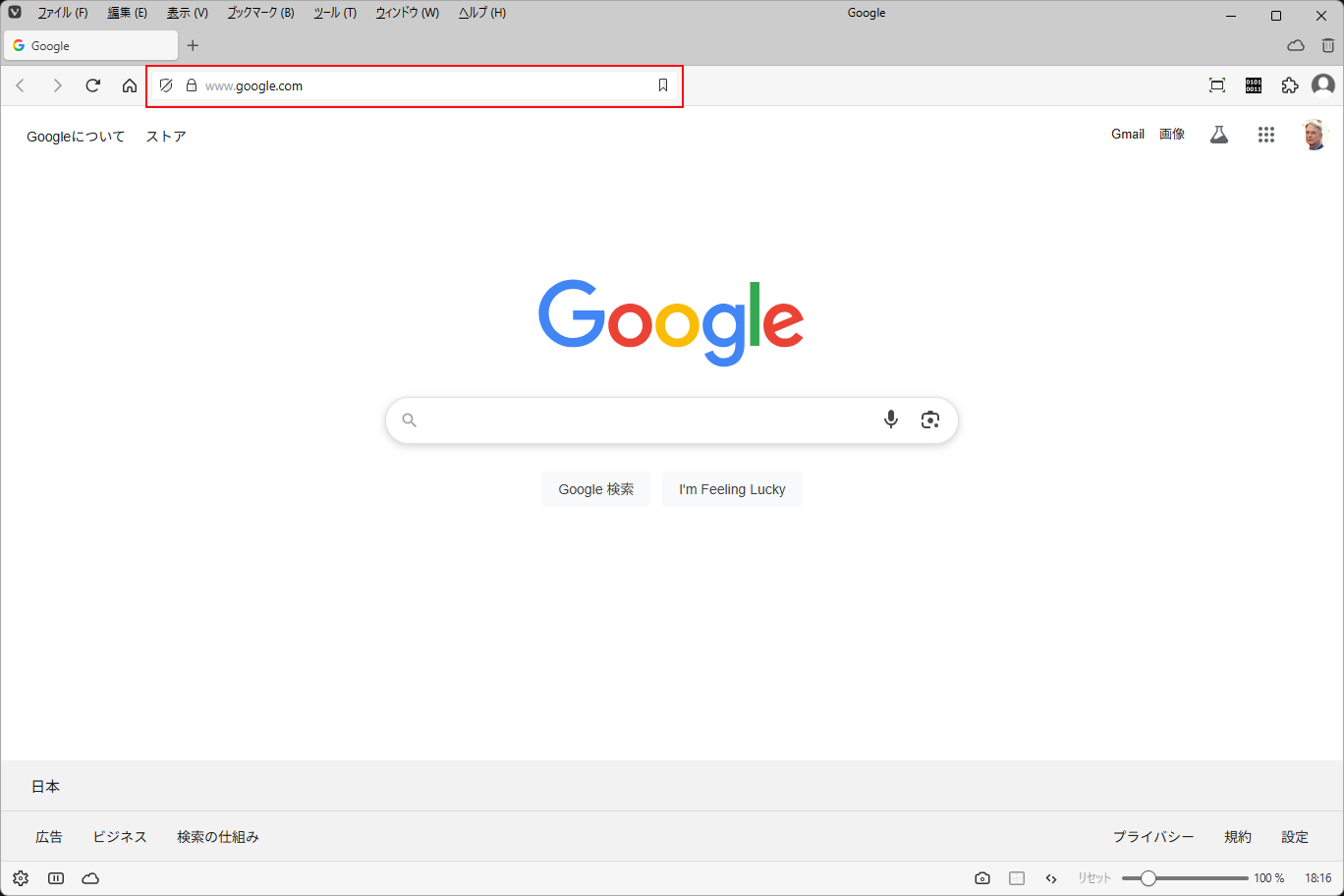This screenshot has width=1344, height=896.
Task: Close the Vivaldi window
Action: coord(1321,15)
